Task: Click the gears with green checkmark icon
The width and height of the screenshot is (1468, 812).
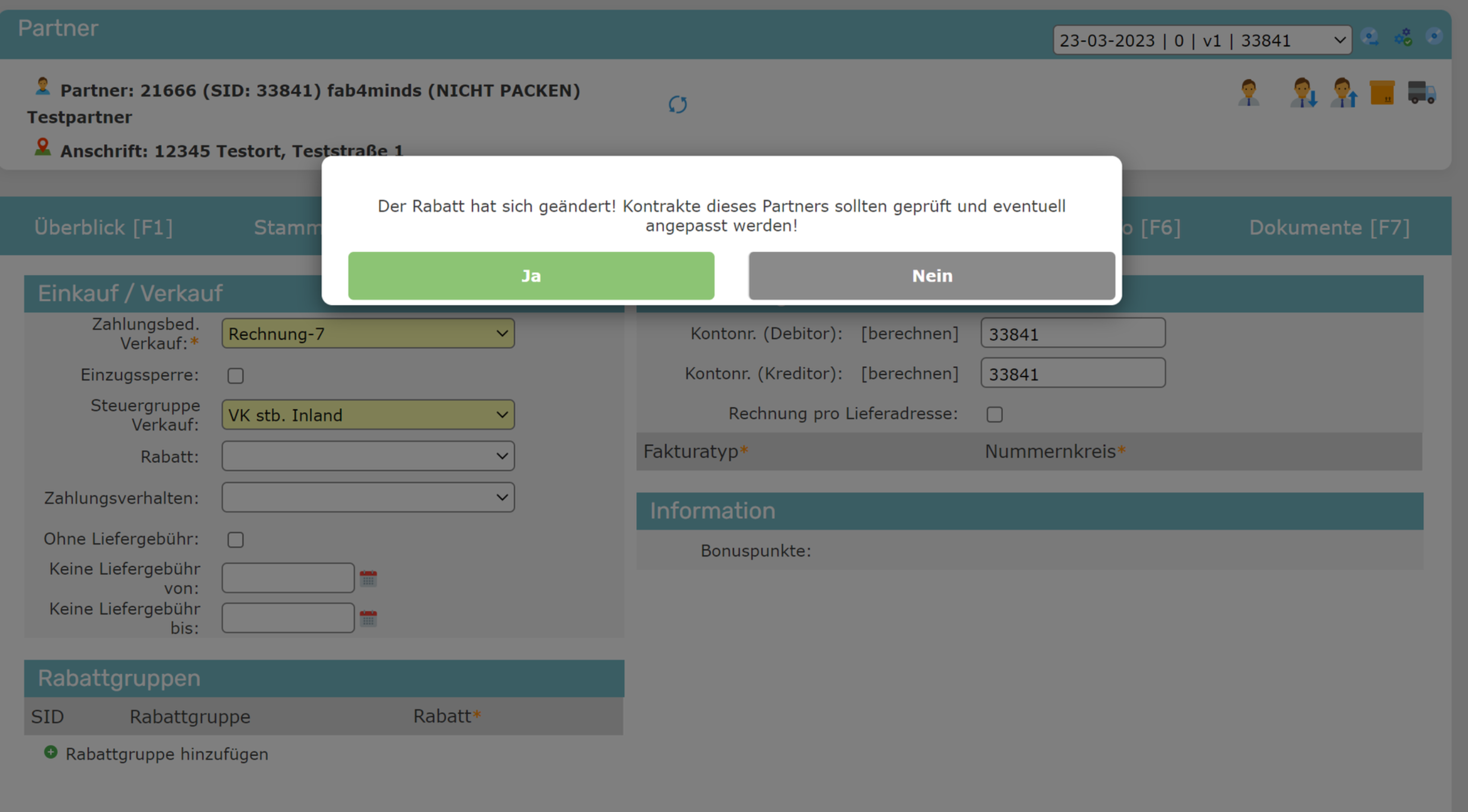Action: click(1403, 38)
